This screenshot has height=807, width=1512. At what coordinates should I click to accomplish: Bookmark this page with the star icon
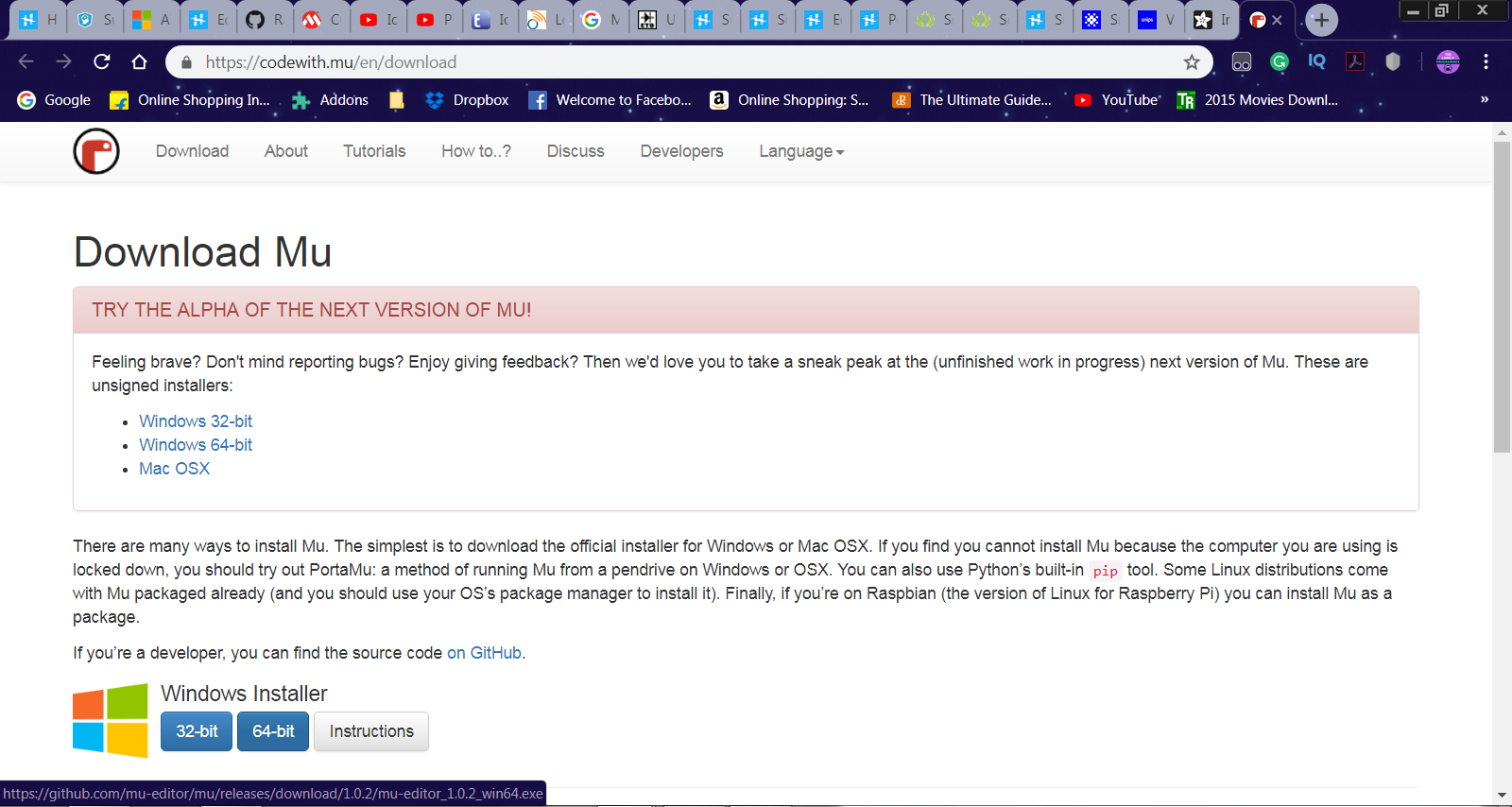pos(1192,62)
